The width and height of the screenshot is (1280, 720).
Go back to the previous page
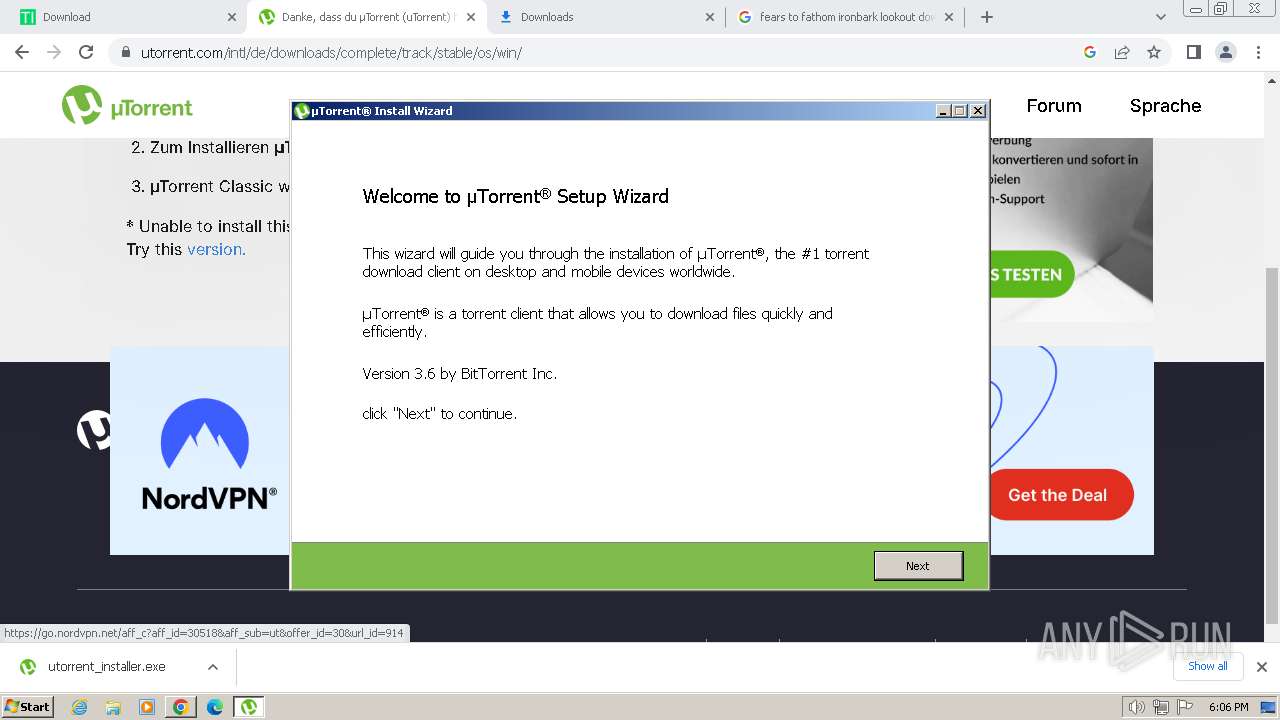coord(22,52)
